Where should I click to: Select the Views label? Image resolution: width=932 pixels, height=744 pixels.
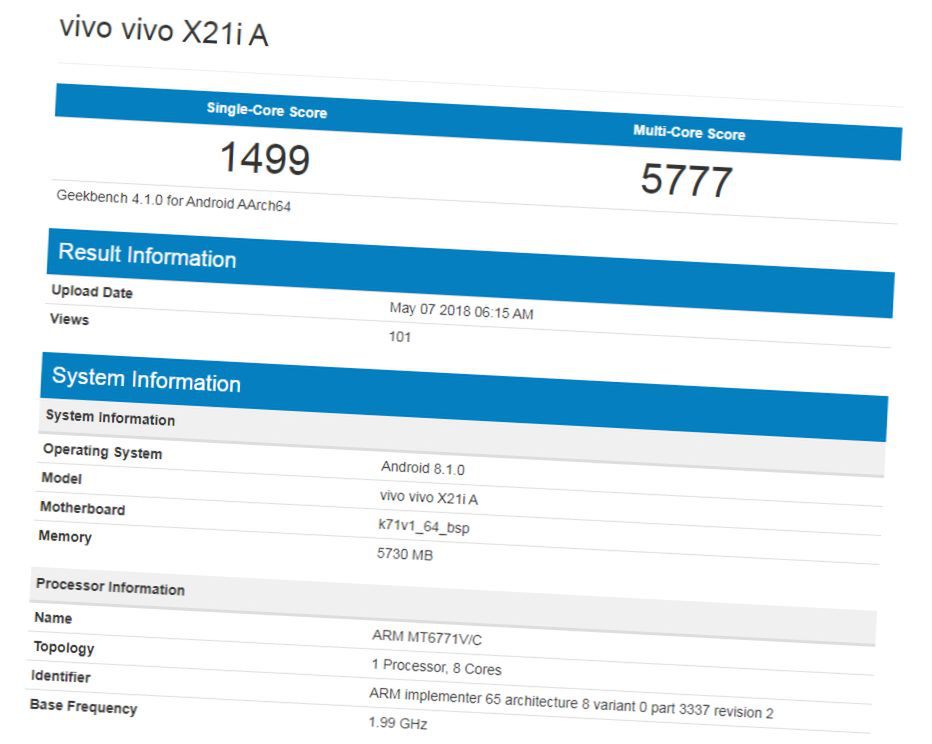70,319
